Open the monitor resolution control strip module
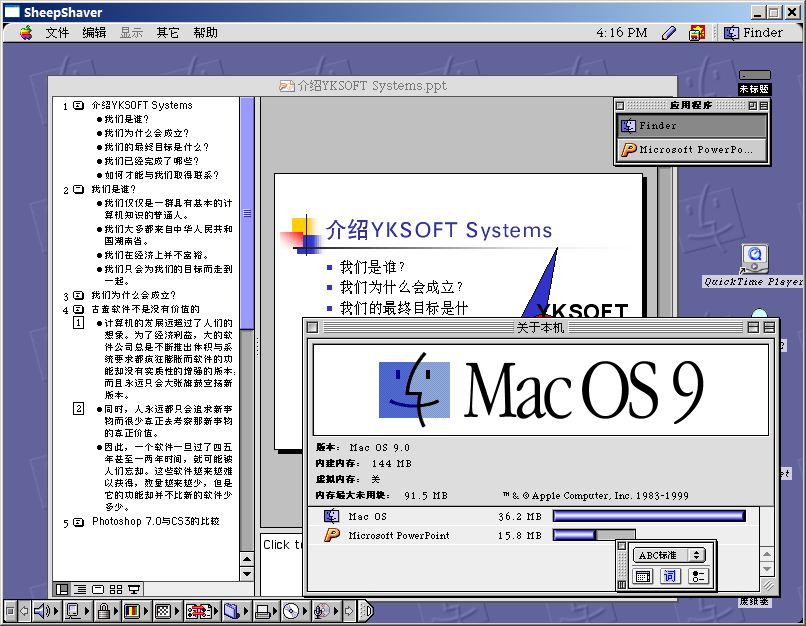Viewport: 806px width, 626px height. tap(167, 611)
